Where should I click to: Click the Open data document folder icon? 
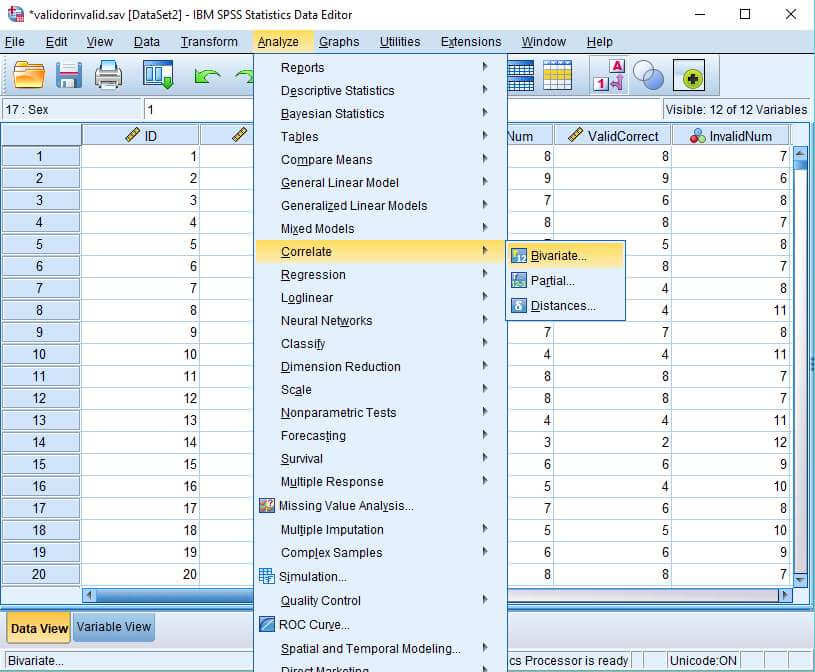(x=29, y=75)
